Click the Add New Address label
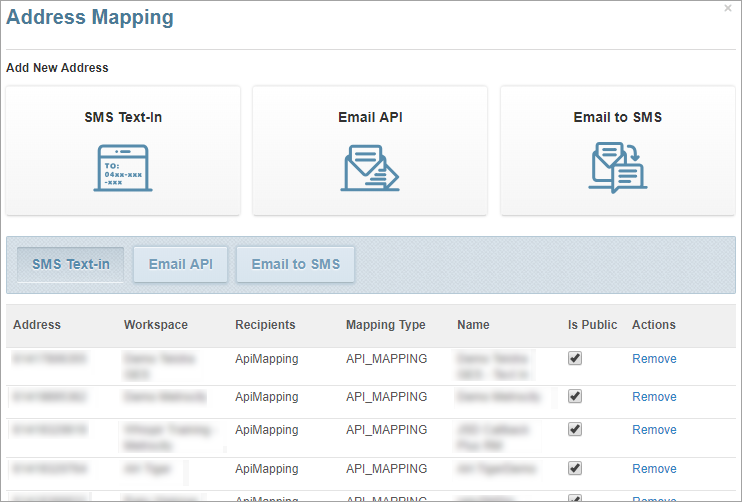 (57, 68)
